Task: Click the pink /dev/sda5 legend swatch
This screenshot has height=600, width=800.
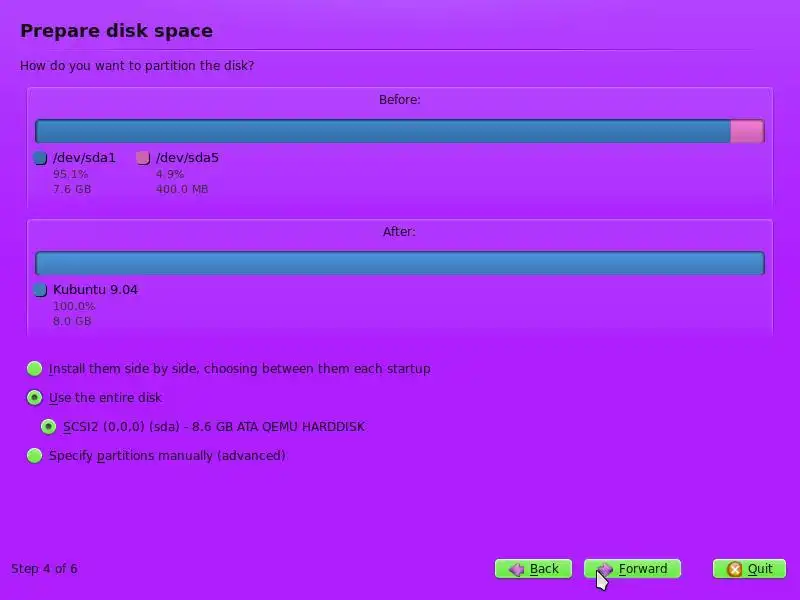Action: 143,158
